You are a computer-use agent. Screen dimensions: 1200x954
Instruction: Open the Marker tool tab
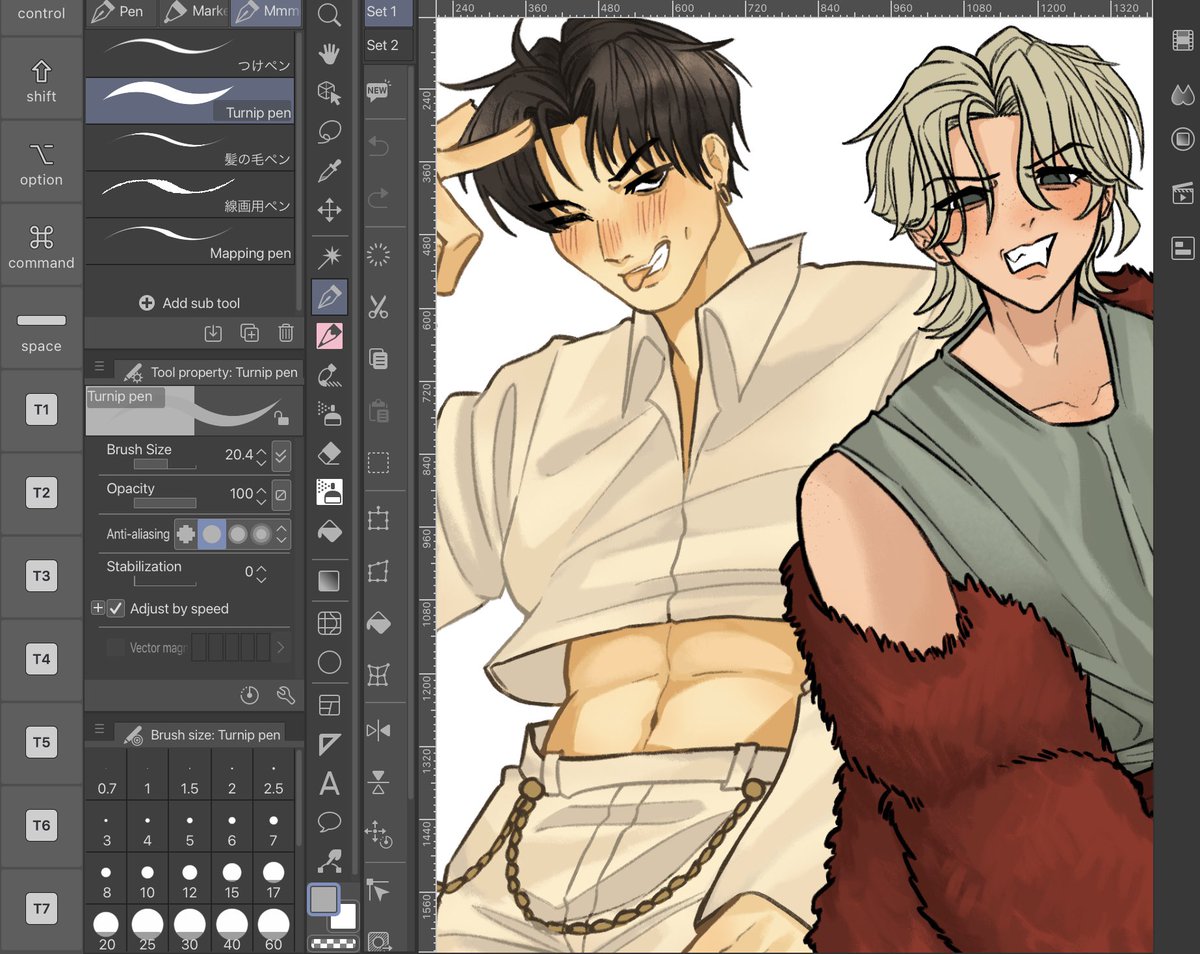click(194, 13)
